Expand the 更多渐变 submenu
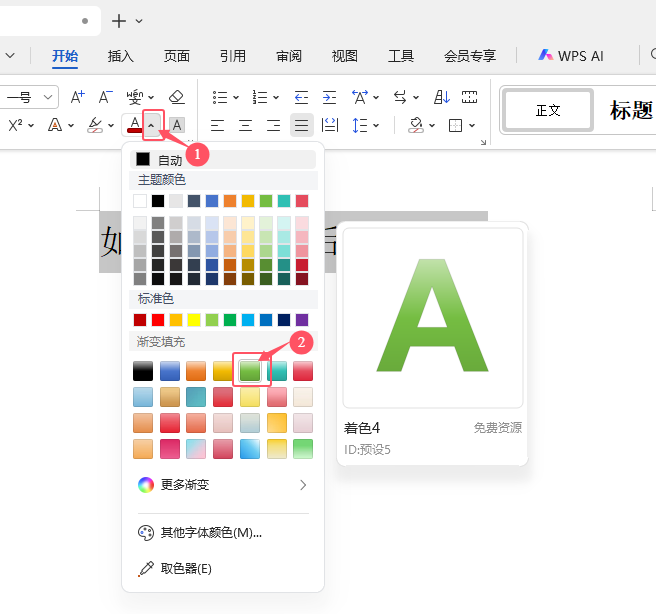The width and height of the screenshot is (656, 614). click(223, 485)
